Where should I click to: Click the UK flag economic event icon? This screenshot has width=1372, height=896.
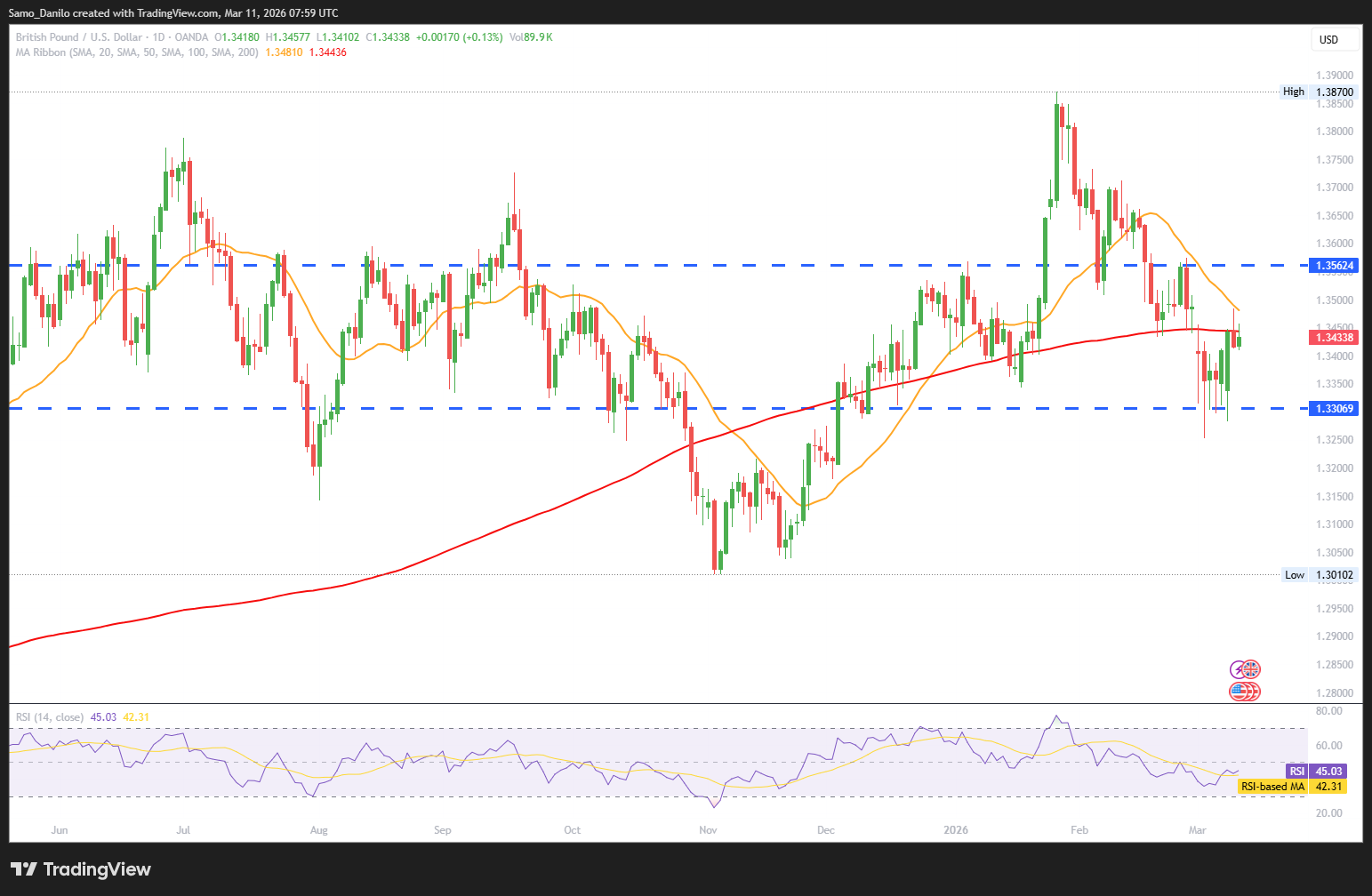1251,669
